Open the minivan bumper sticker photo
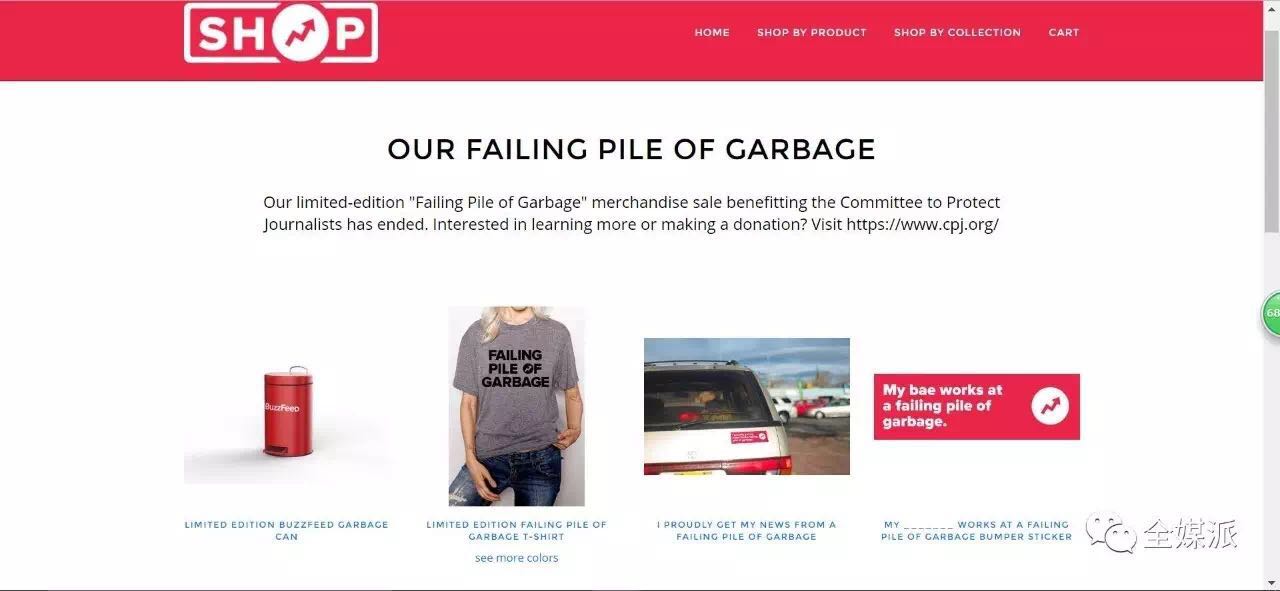This screenshot has height=591, width=1280. tap(747, 406)
